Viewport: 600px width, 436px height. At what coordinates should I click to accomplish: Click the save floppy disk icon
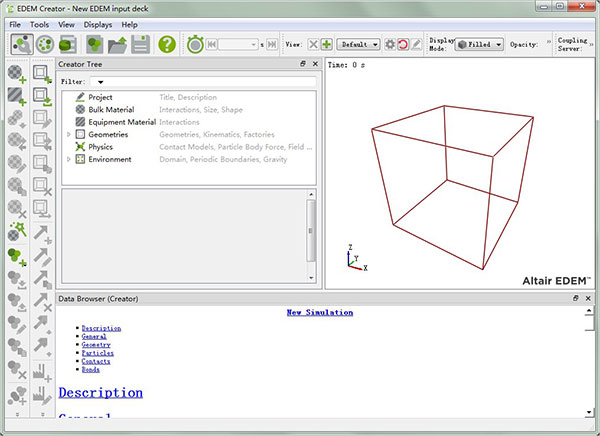(140, 44)
